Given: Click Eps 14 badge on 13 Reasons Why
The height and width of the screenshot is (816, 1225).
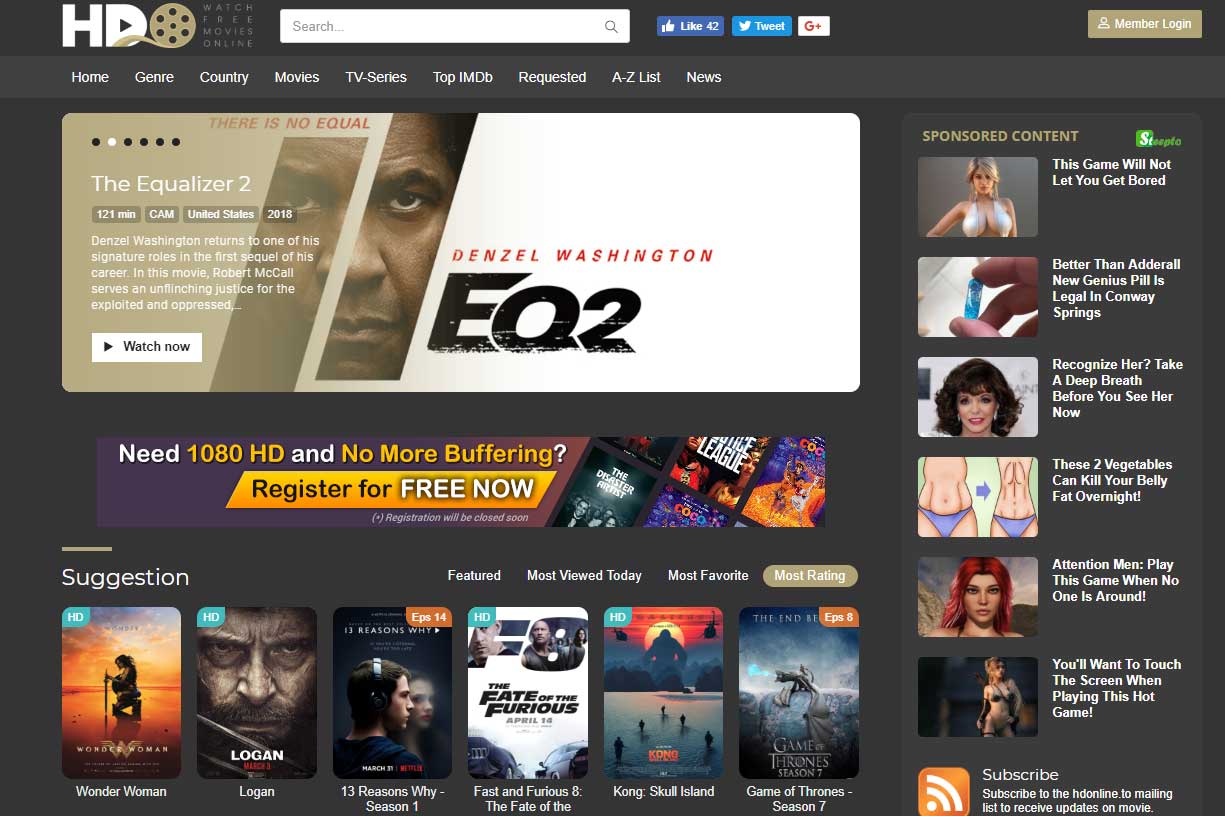Looking at the screenshot, I should point(429,617).
